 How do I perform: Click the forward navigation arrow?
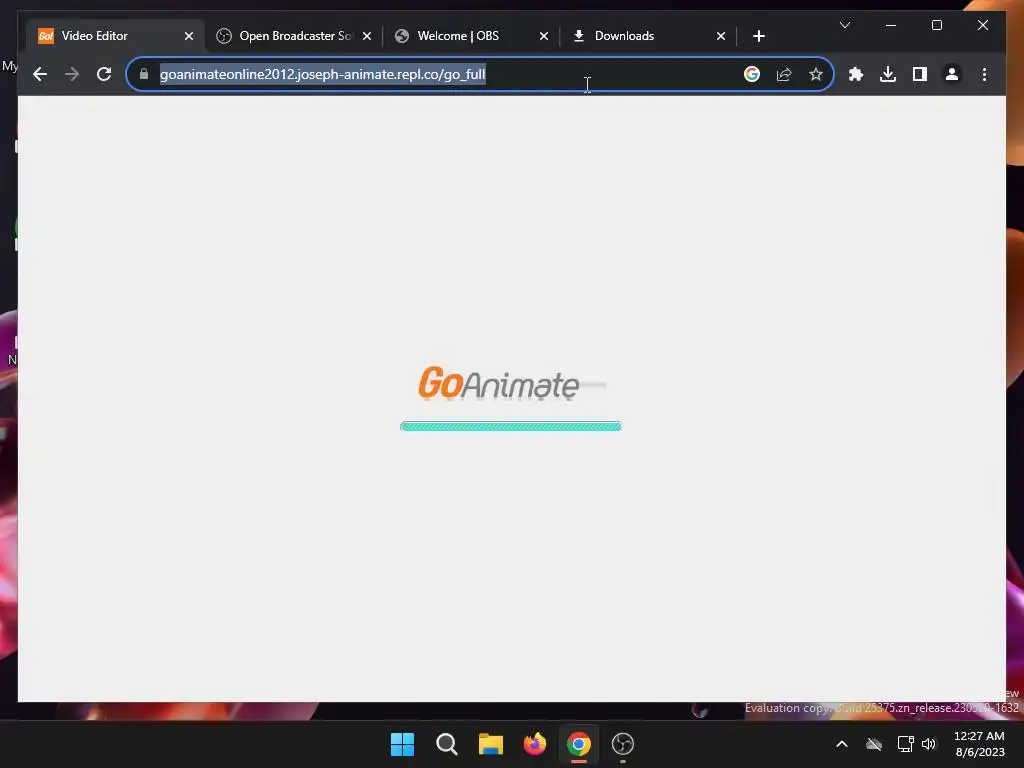coord(72,74)
